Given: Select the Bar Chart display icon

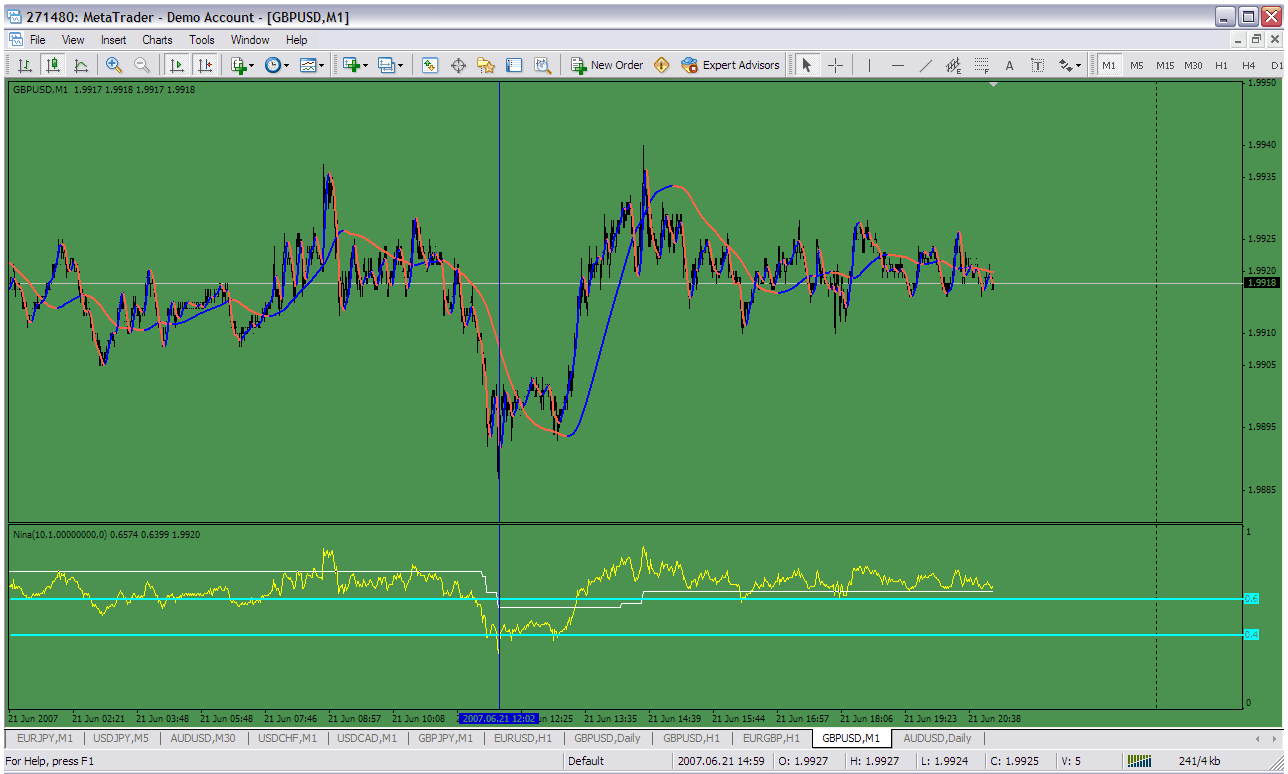Looking at the screenshot, I should (25, 65).
